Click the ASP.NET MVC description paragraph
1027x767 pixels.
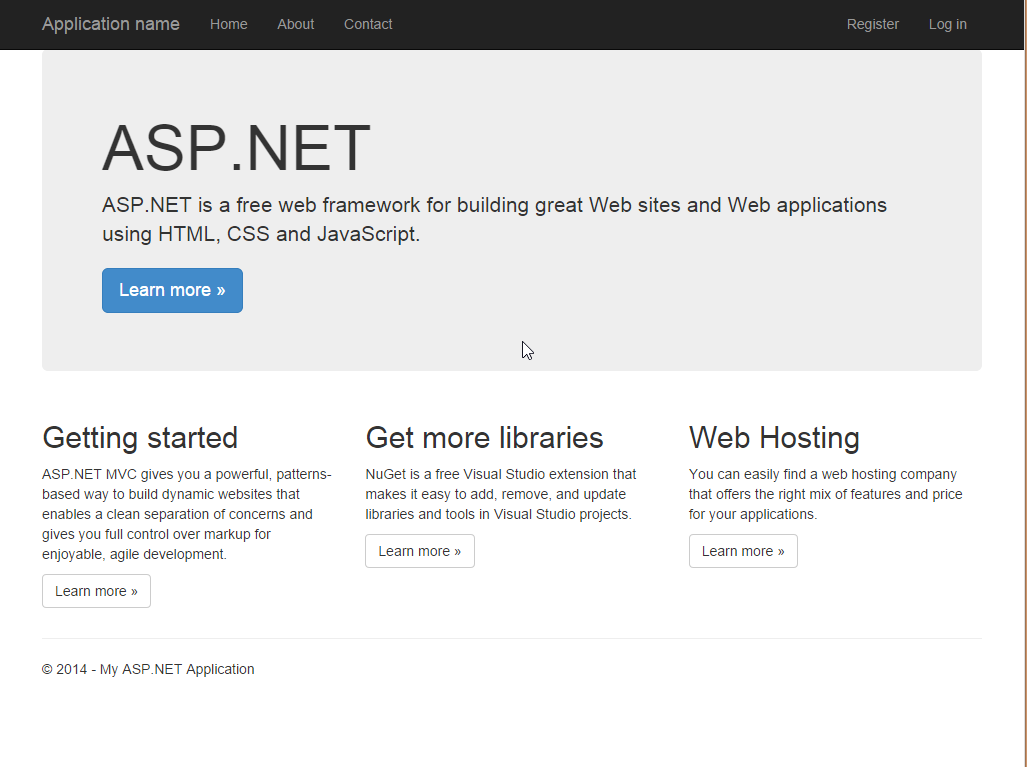click(186, 513)
